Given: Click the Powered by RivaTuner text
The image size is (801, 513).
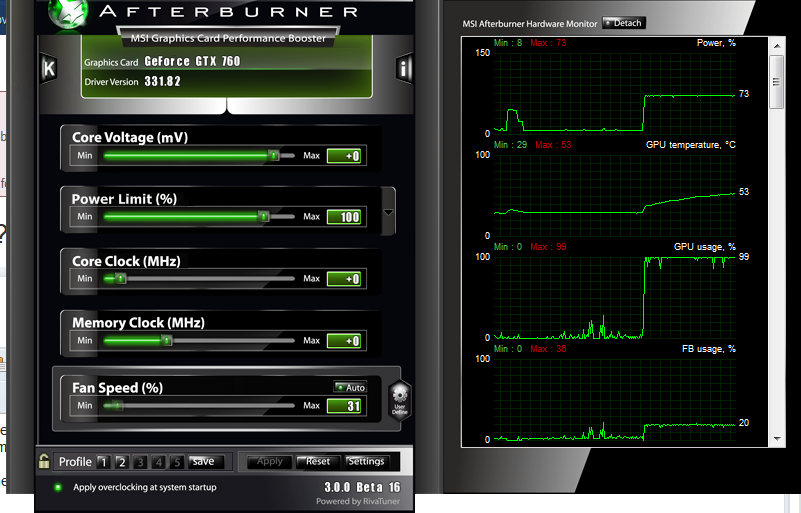Looking at the screenshot, I should click(358, 501).
